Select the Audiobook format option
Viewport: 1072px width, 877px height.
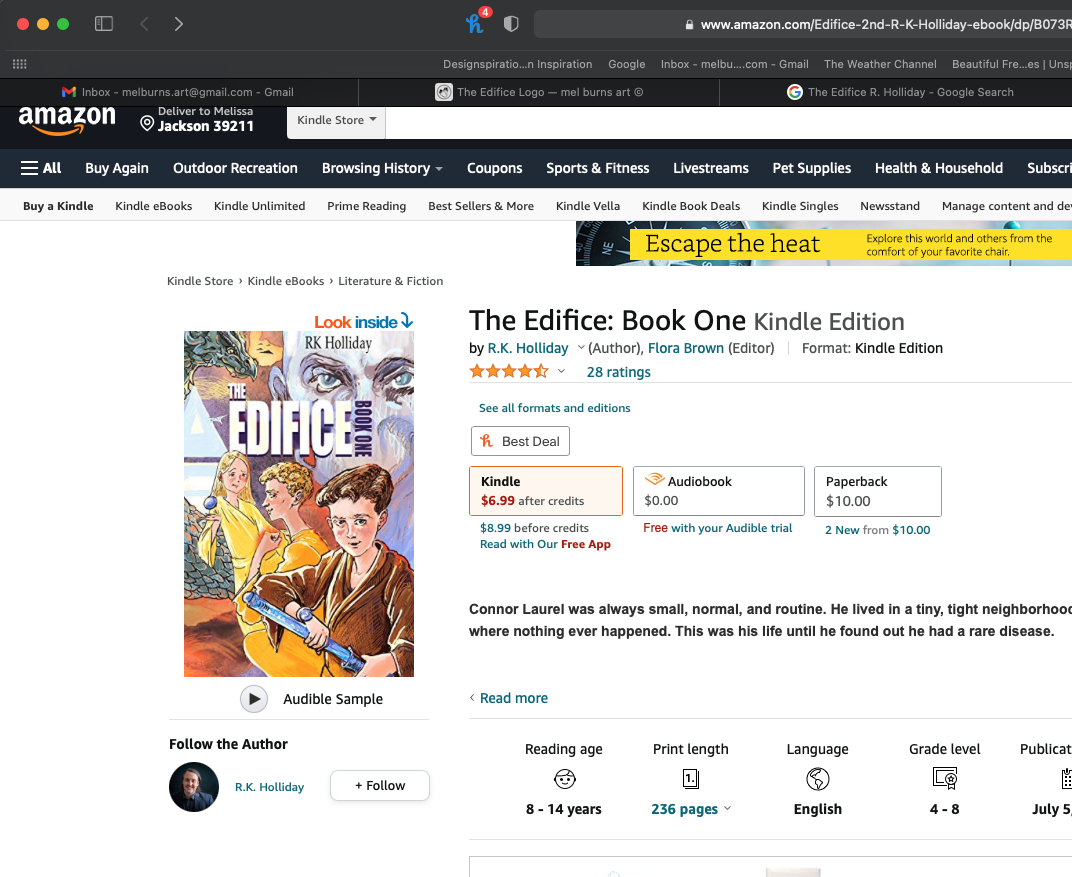(719, 491)
